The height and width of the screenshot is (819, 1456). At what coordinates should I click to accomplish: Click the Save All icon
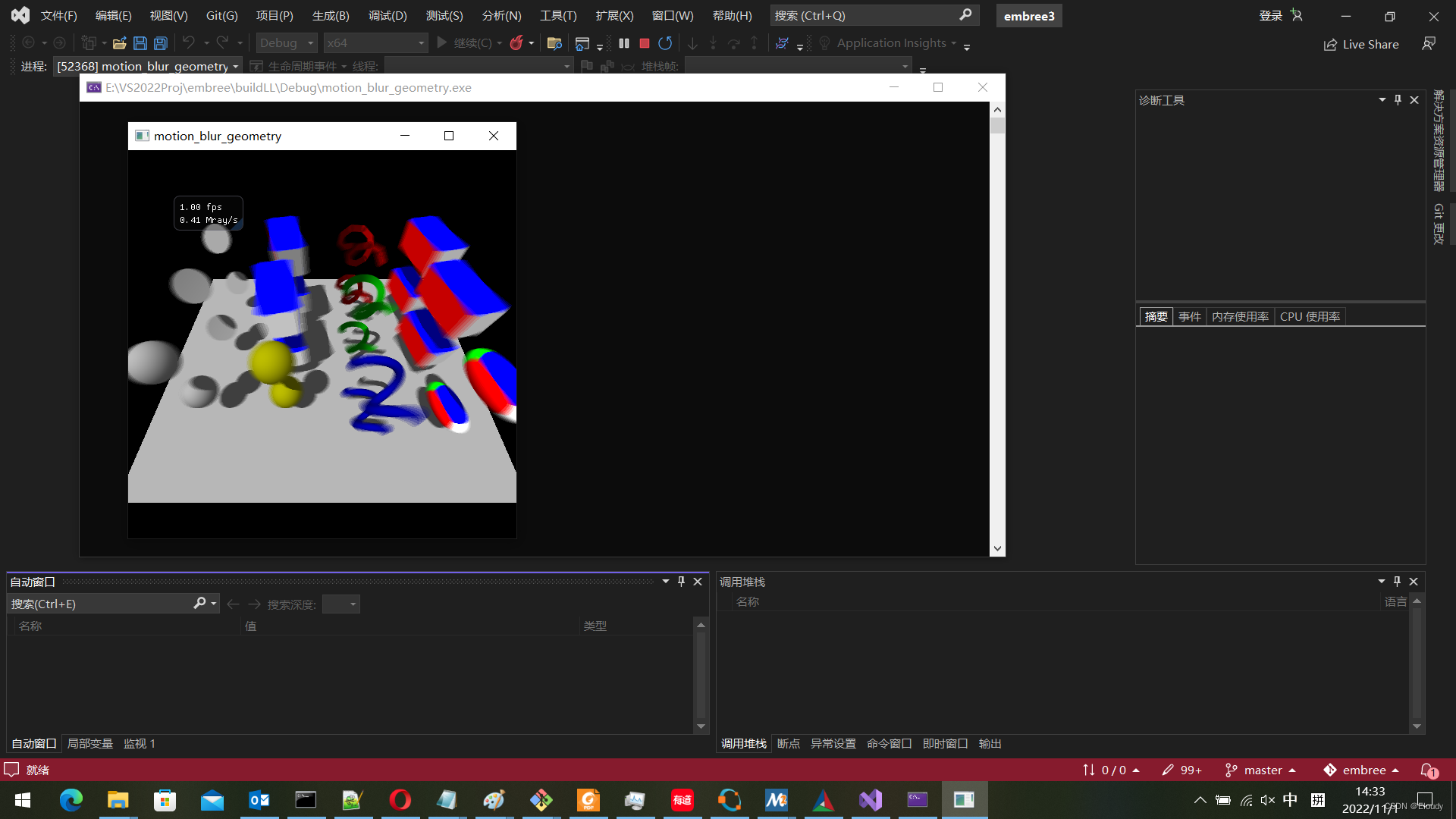pos(161,43)
